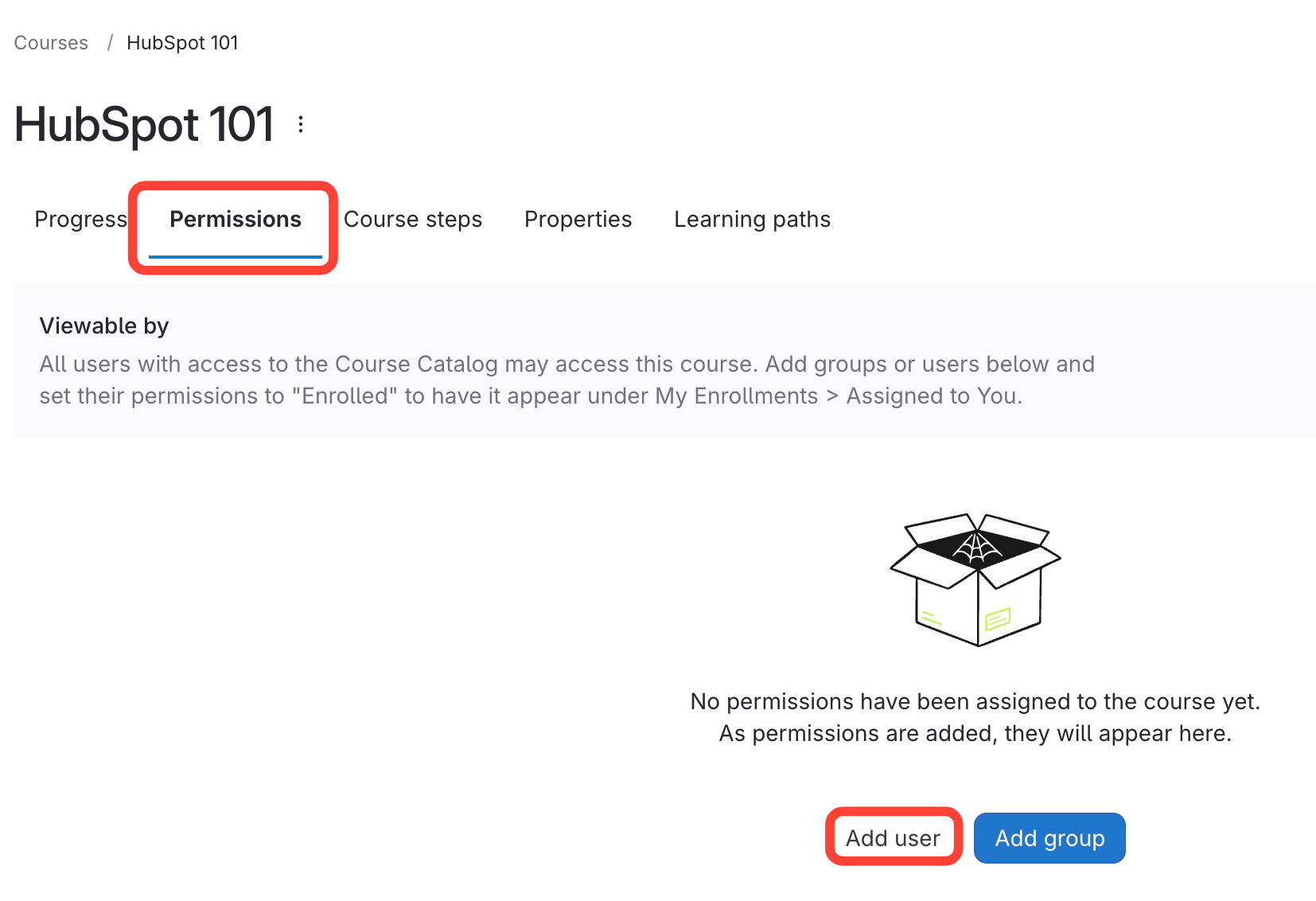Select the Permissions tab
This screenshot has height=901, width=1316.
tap(236, 220)
